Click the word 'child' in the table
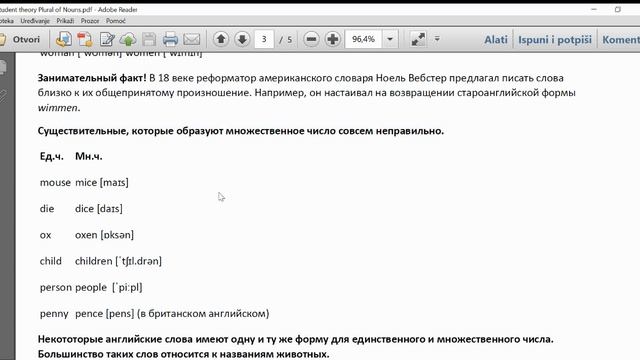Viewport: 640px width, 360px height. 51,261
